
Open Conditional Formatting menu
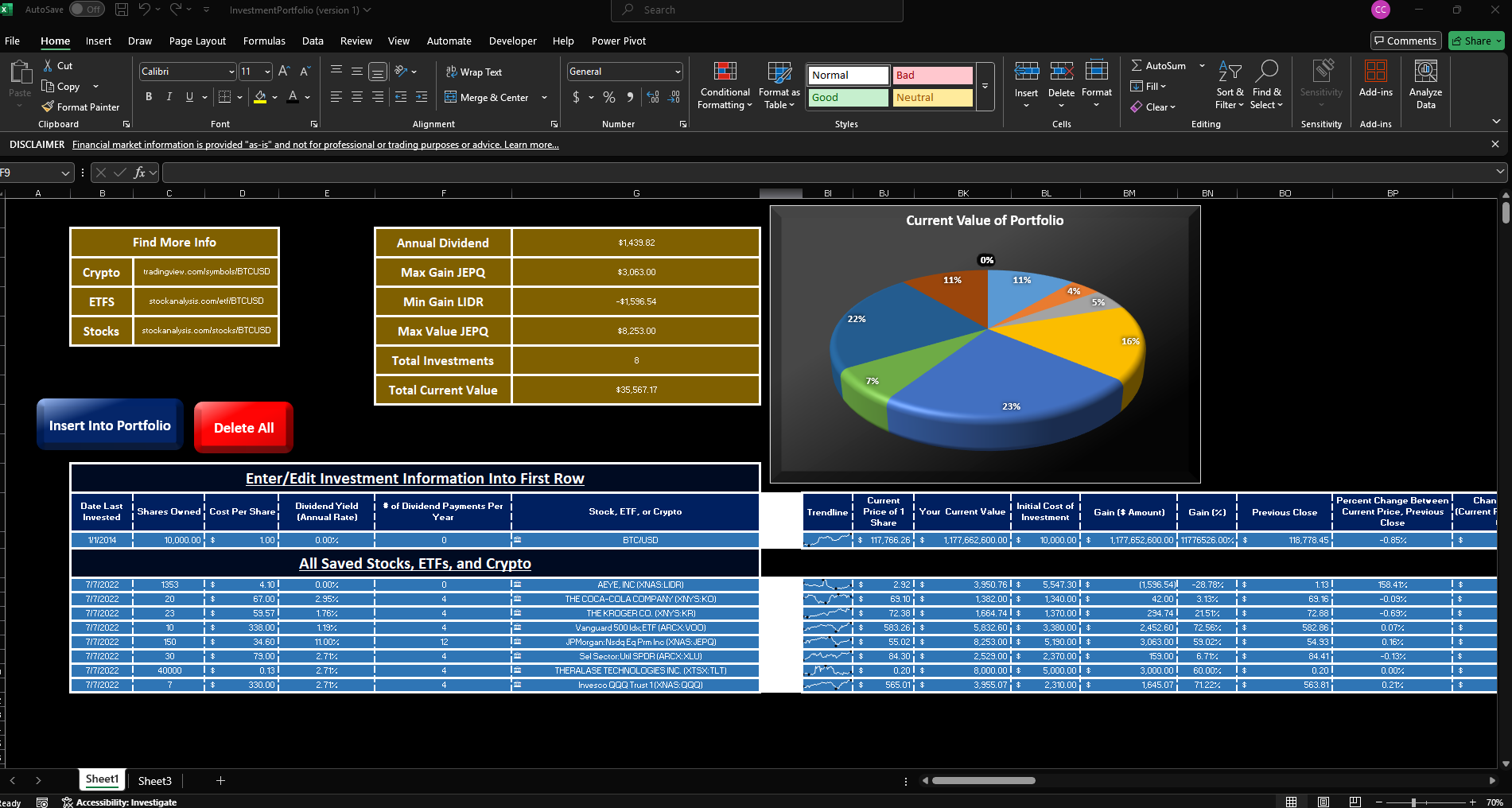725,86
